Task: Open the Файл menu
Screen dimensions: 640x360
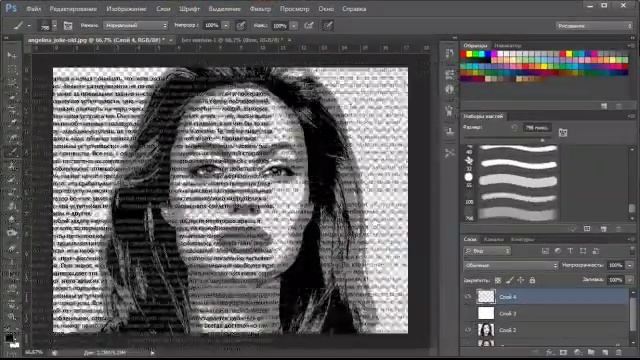Action: click(33, 9)
